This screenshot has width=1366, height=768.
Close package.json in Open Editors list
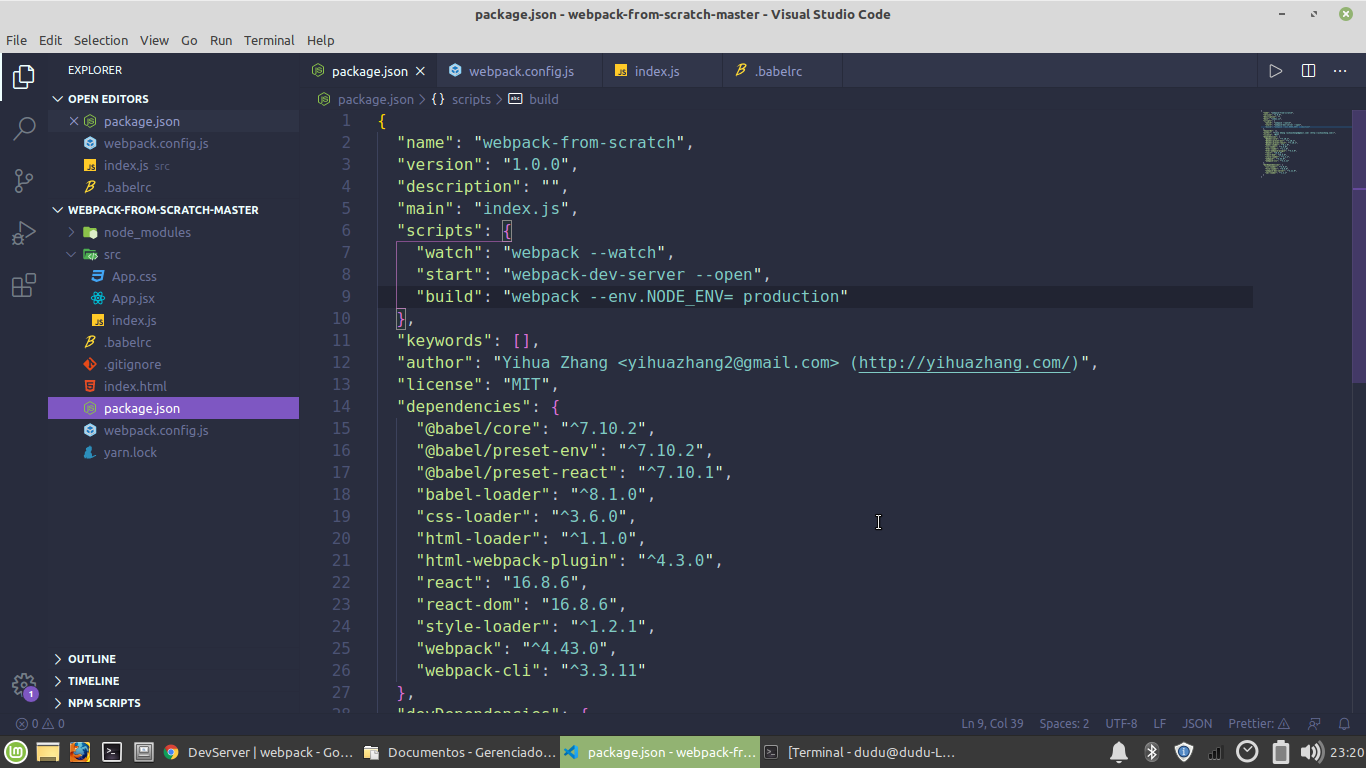coord(73,121)
